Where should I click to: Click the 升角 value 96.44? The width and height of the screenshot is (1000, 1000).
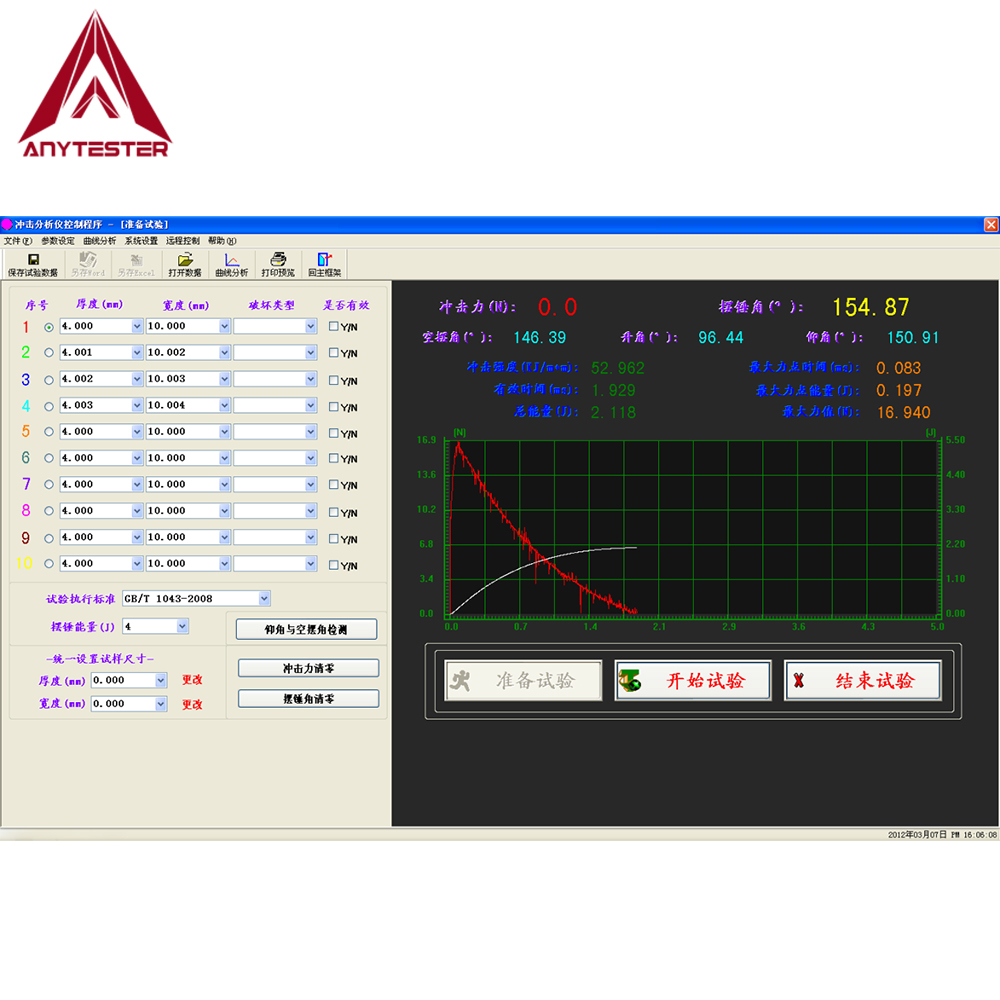721,337
